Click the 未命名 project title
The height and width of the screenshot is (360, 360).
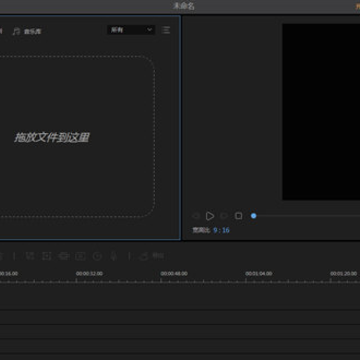184,6
